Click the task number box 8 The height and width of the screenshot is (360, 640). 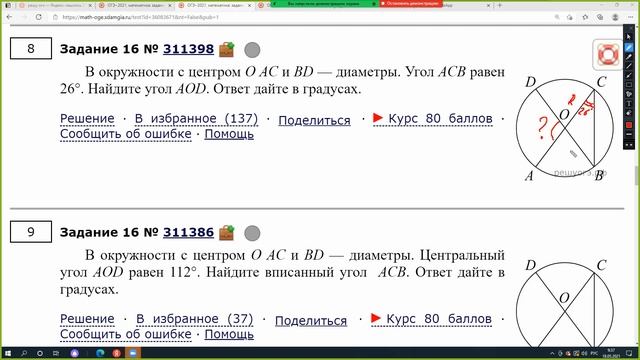(31, 49)
